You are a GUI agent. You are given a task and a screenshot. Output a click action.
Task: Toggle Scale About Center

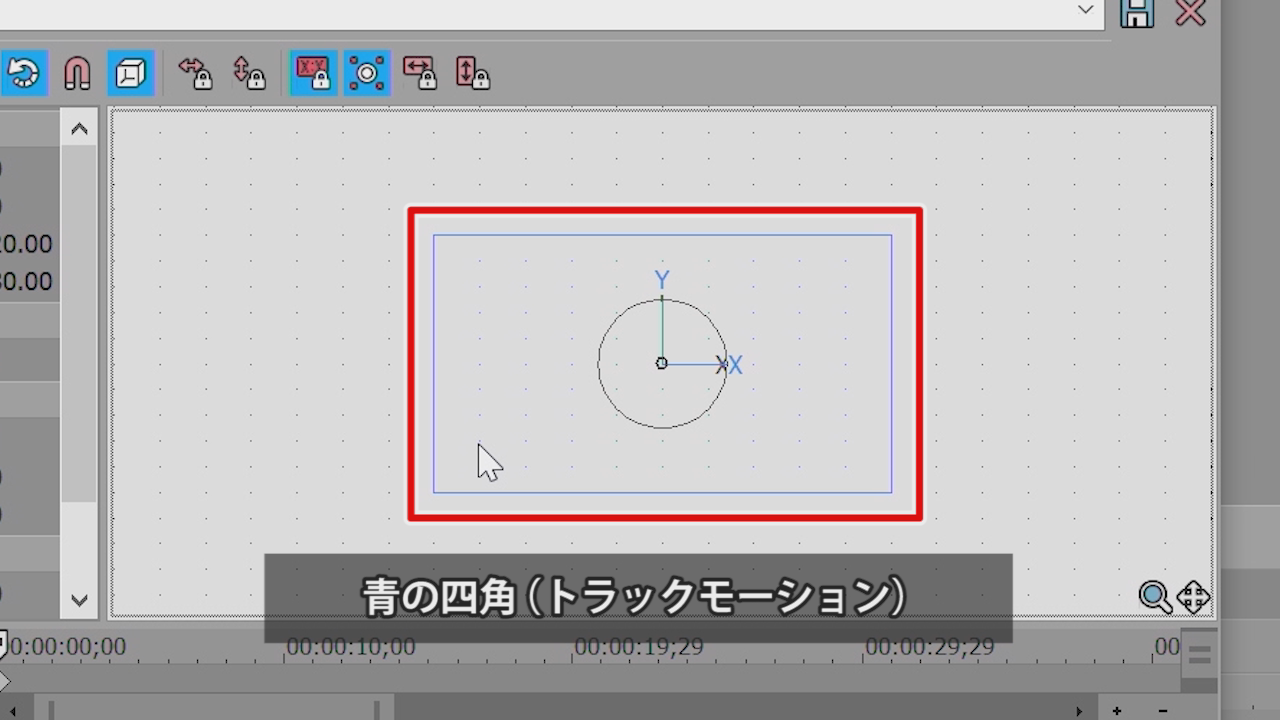[366, 73]
